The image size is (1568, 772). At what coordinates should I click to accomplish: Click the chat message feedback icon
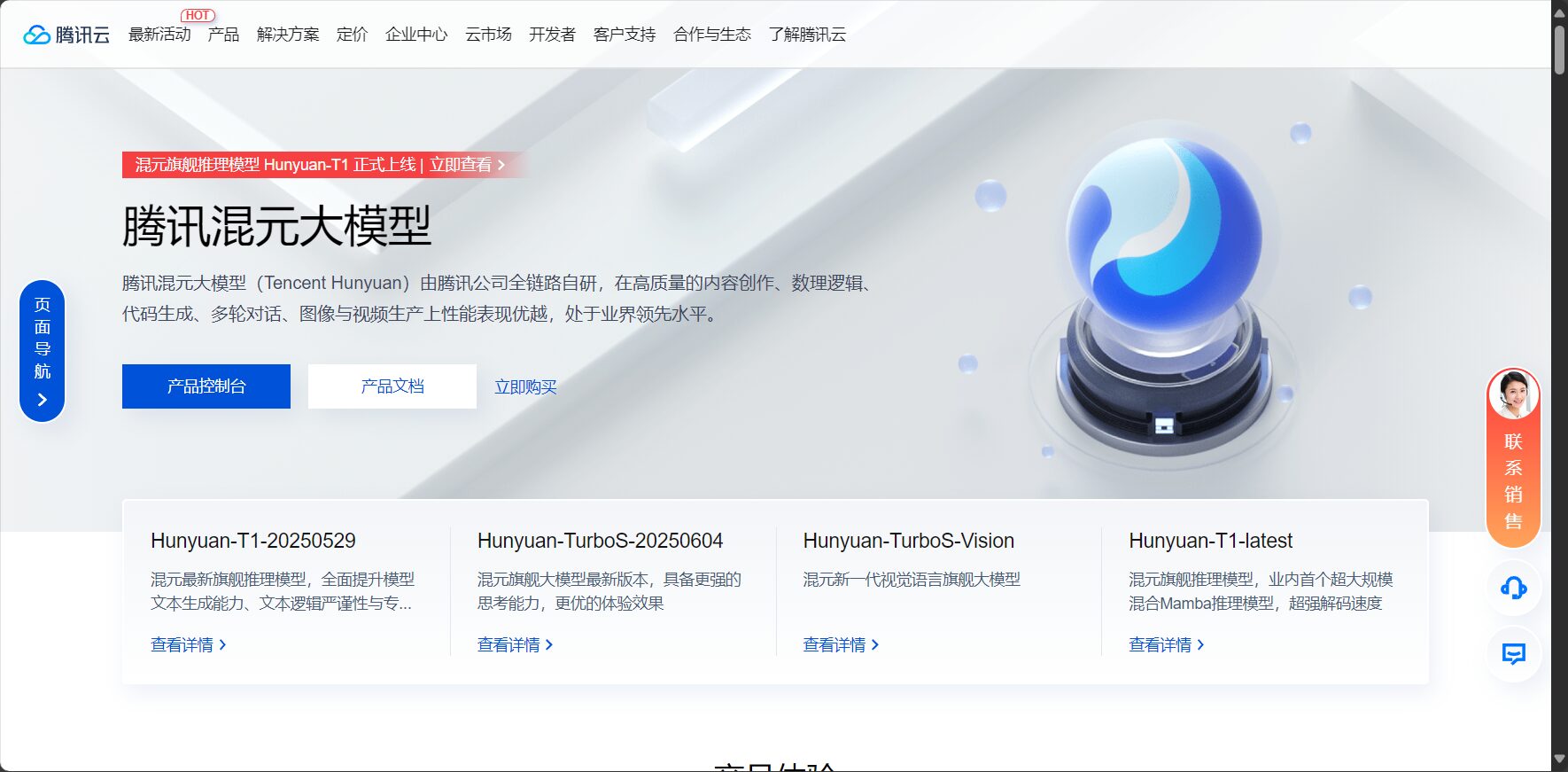tap(1513, 654)
